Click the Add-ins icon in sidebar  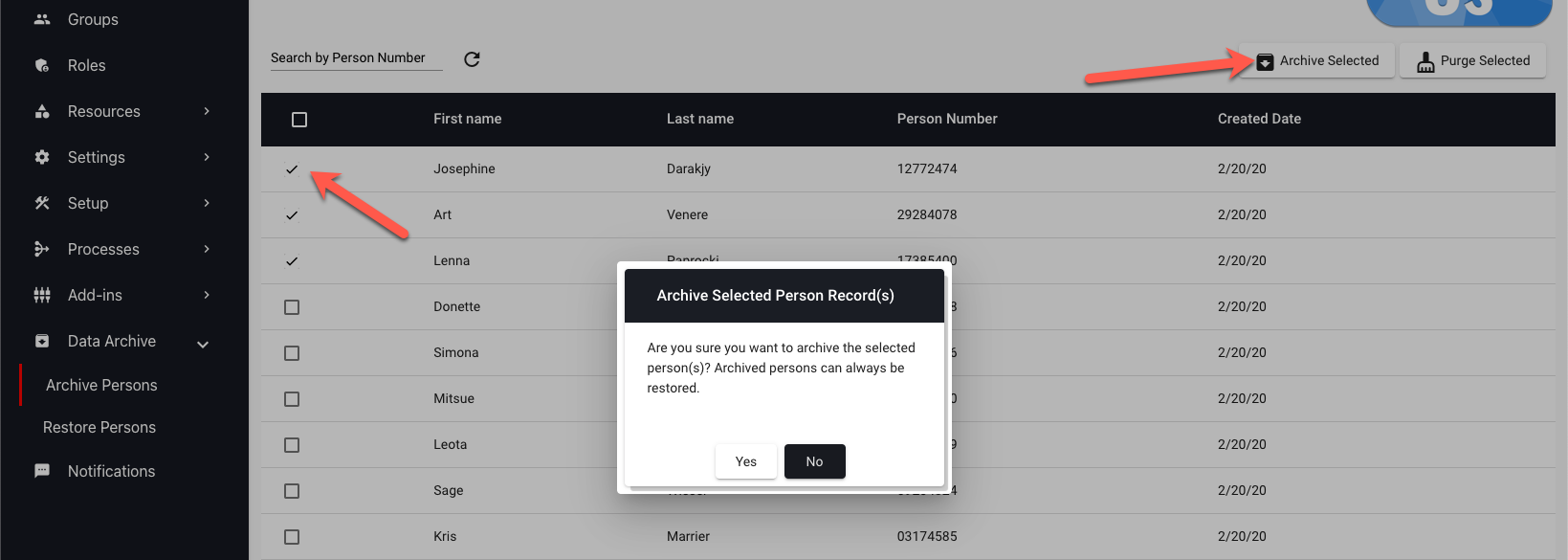(42, 295)
